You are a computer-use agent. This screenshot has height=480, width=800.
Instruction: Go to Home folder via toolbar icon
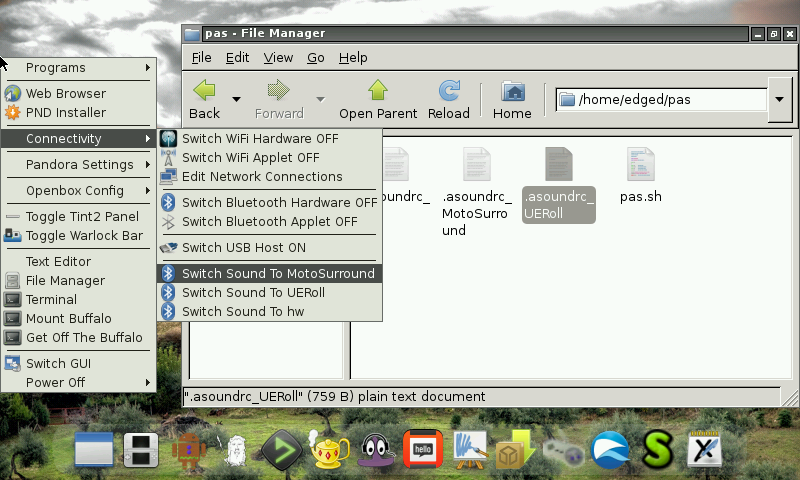512,92
